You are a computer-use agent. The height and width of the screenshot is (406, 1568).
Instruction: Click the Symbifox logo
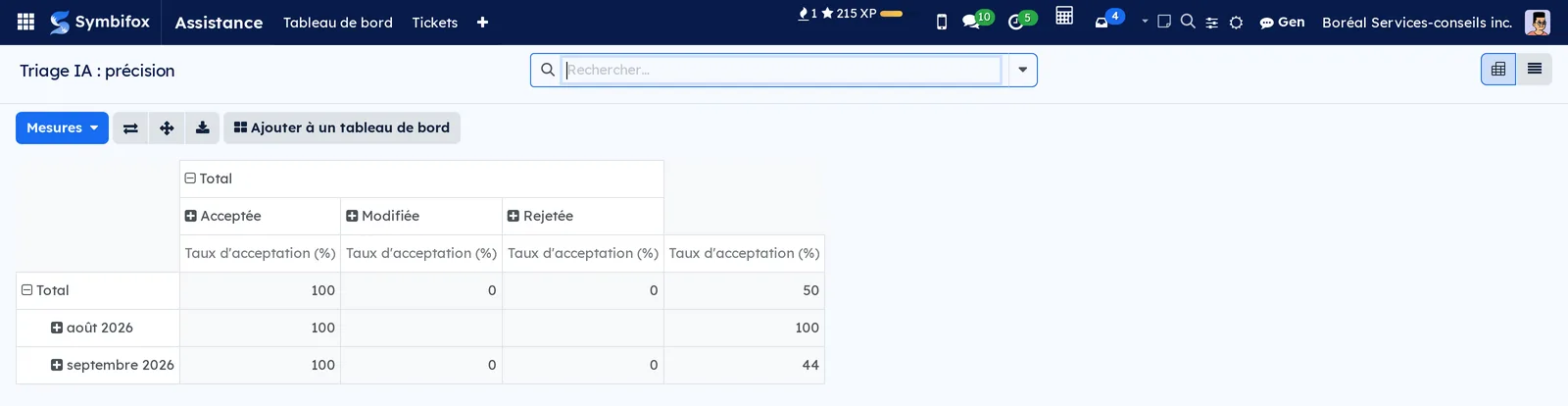coord(100,22)
